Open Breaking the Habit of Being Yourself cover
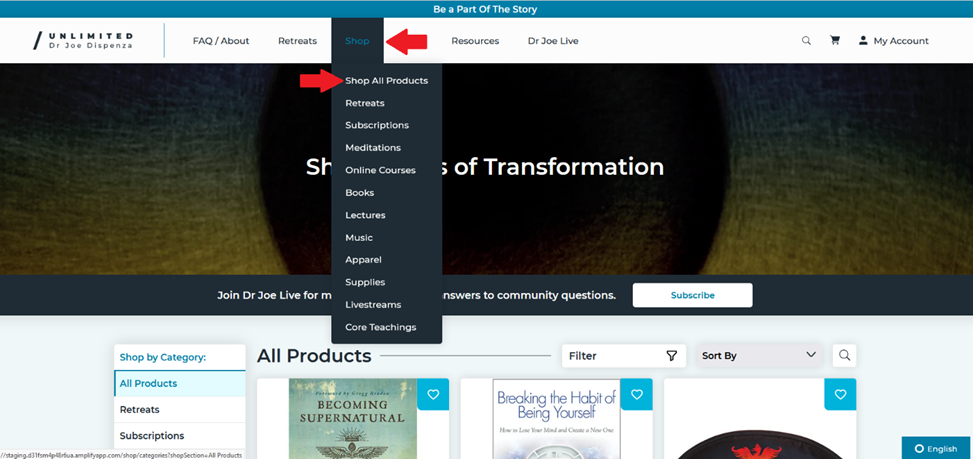The width and height of the screenshot is (973, 459). [x=557, y=419]
